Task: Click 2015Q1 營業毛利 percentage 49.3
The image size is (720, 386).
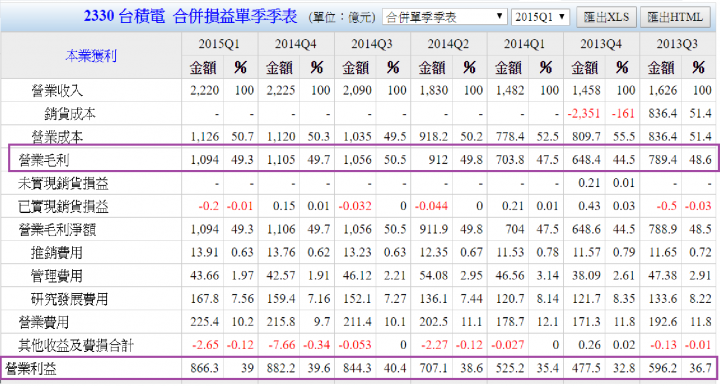Action: point(242,160)
